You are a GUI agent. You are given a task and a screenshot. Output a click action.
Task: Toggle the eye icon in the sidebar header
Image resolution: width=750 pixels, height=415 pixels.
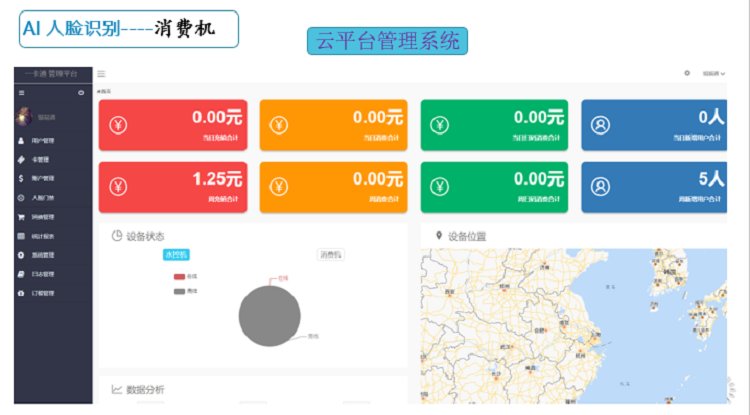pyautogui.click(x=81, y=92)
